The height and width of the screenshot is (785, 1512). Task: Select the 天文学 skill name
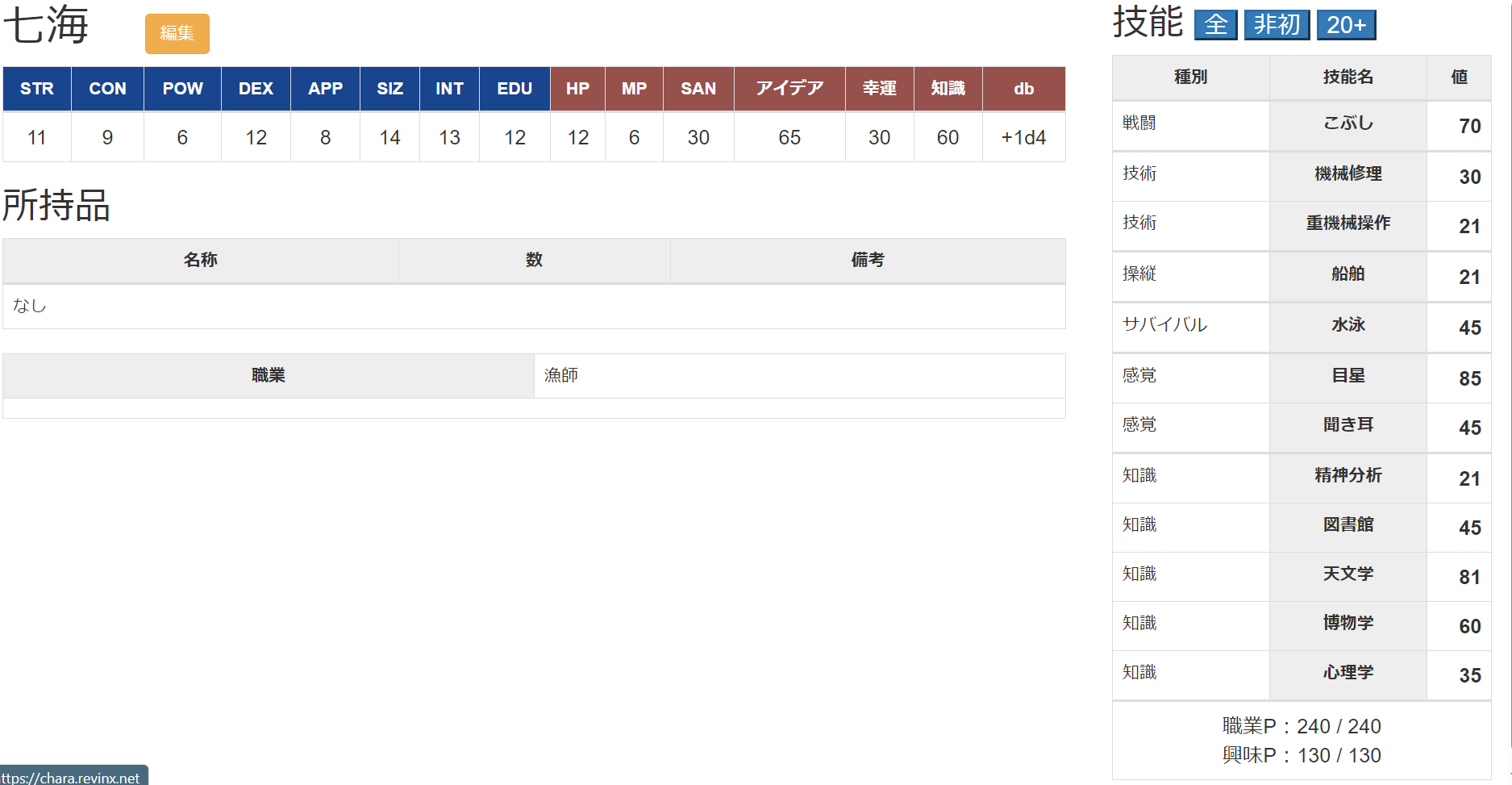[x=1347, y=574]
